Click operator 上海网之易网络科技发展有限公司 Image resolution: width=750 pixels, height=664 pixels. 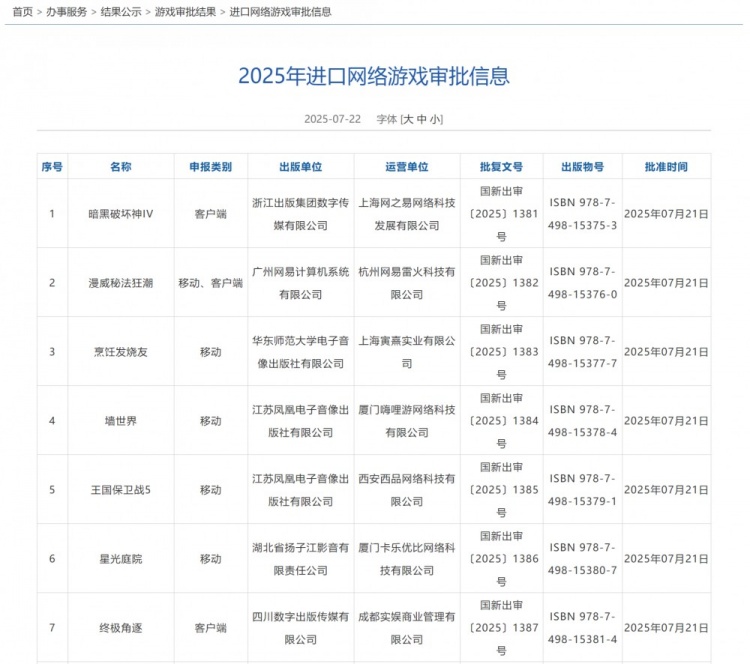point(407,214)
